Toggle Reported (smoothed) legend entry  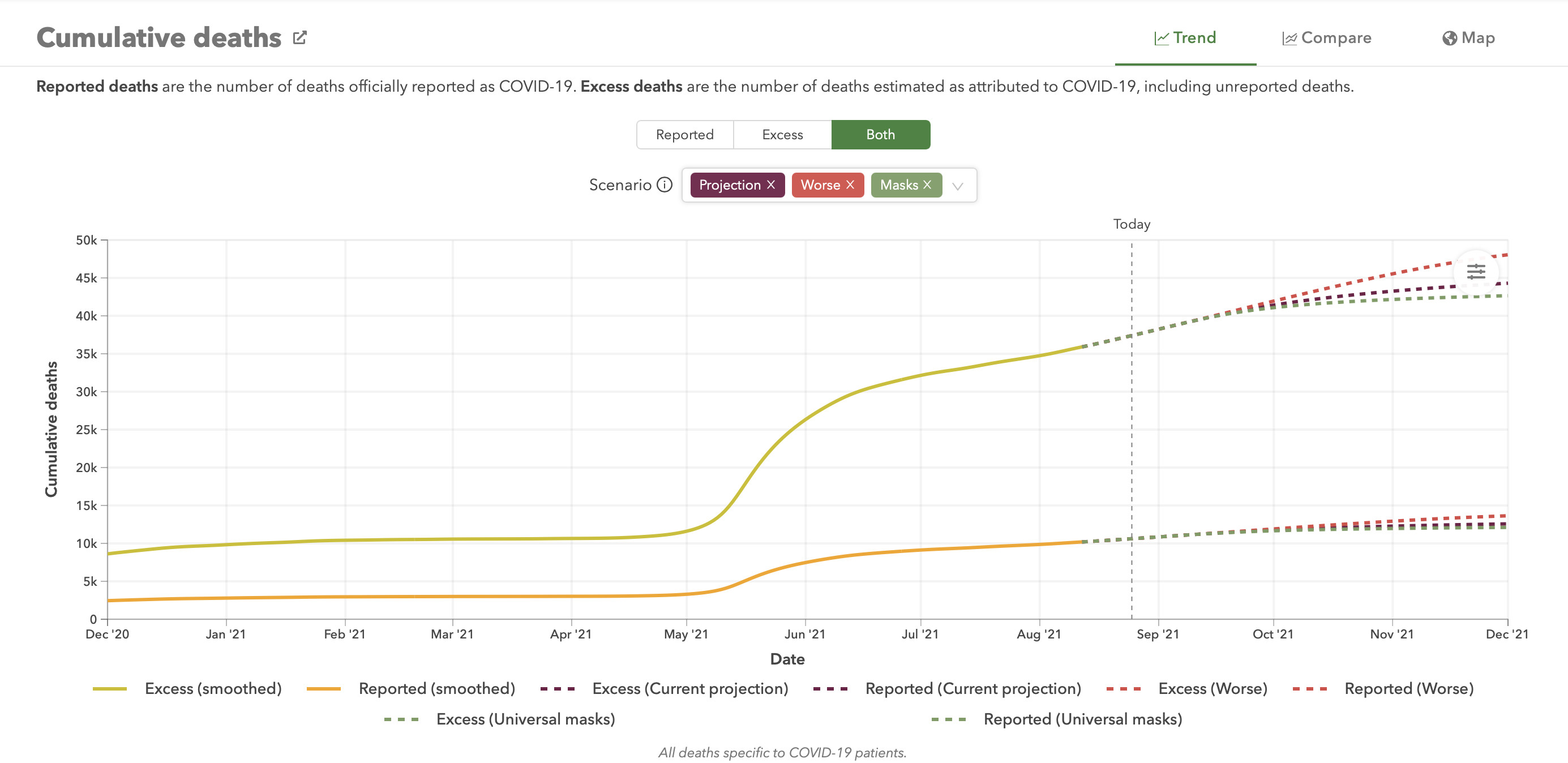pos(436,688)
